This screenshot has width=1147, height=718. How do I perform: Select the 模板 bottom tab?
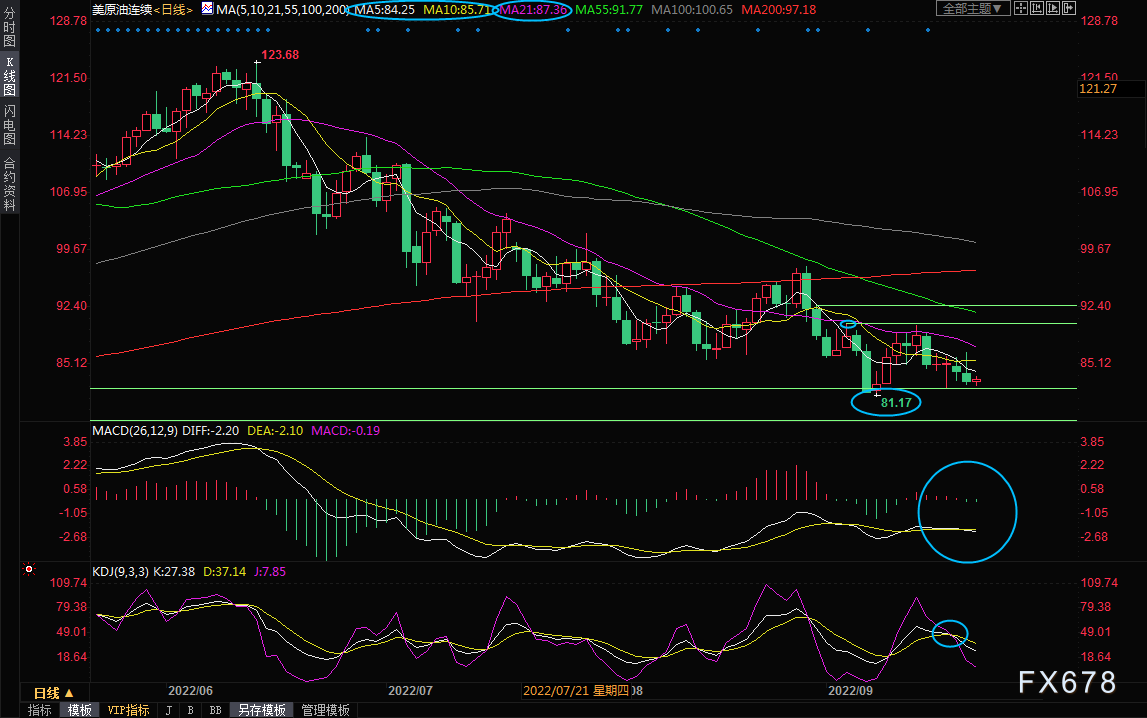click(80, 710)
